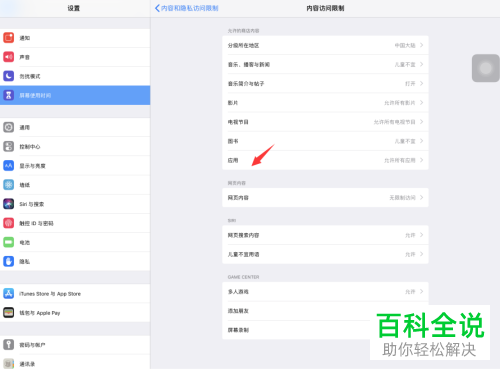Expand the 网页搜索内容 row chevron
Screen dimensions: 500x370
(x=422, y=235)
